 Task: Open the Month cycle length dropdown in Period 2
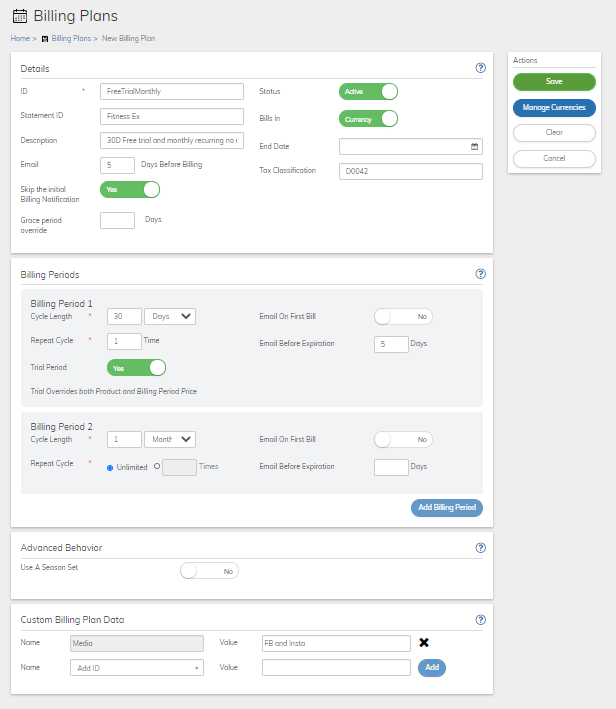coord(170,440)
